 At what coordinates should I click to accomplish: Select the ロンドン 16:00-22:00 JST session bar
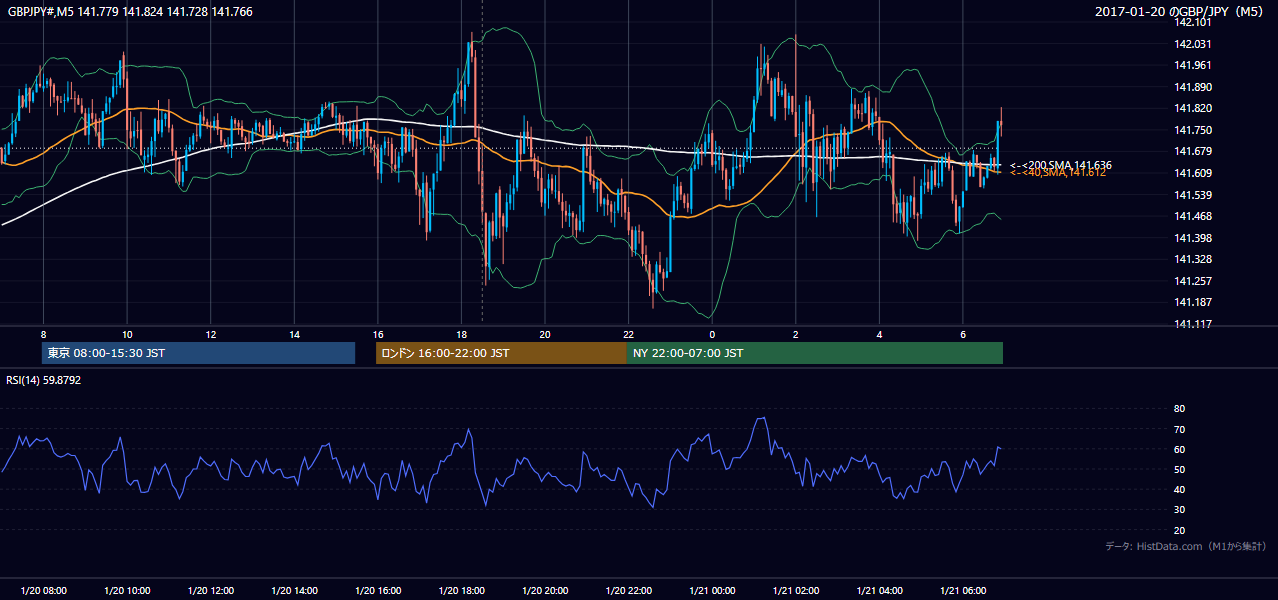(x=501, y=353)
